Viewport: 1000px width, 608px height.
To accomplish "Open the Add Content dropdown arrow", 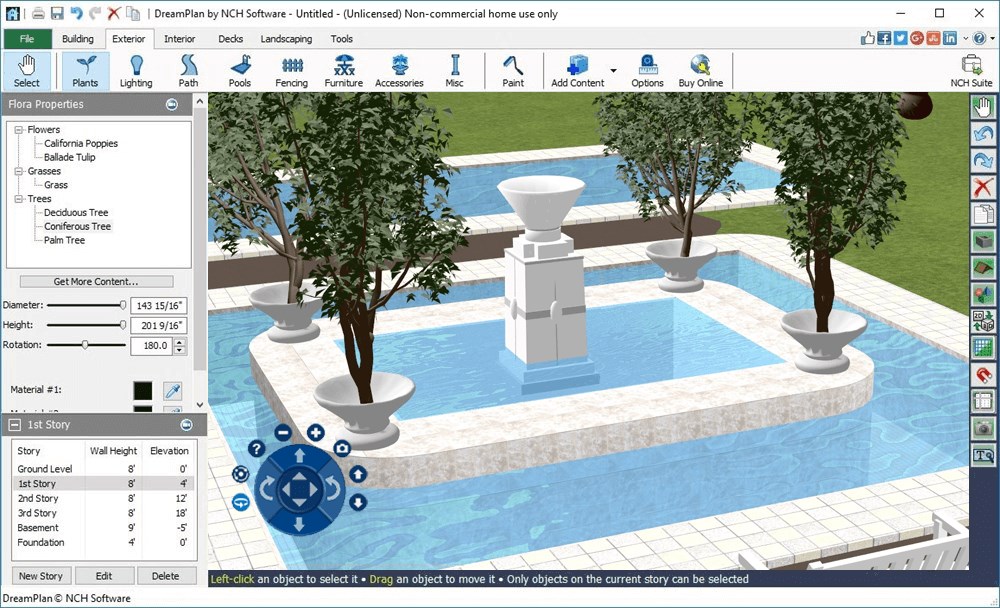I will (614, 70).
